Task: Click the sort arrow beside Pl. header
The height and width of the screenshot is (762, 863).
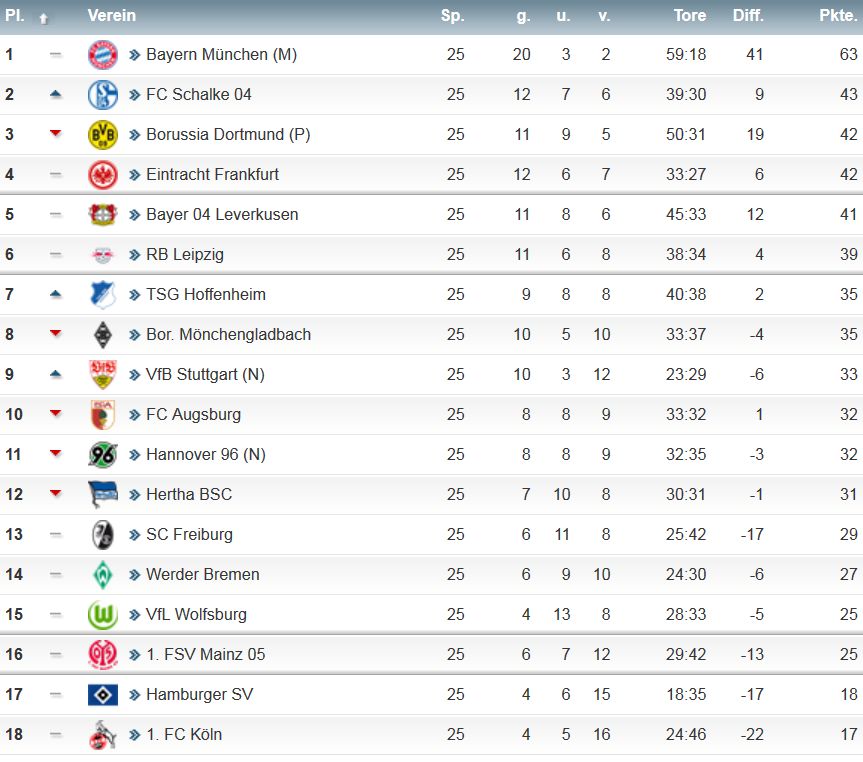Action: (x=43, y=17)
